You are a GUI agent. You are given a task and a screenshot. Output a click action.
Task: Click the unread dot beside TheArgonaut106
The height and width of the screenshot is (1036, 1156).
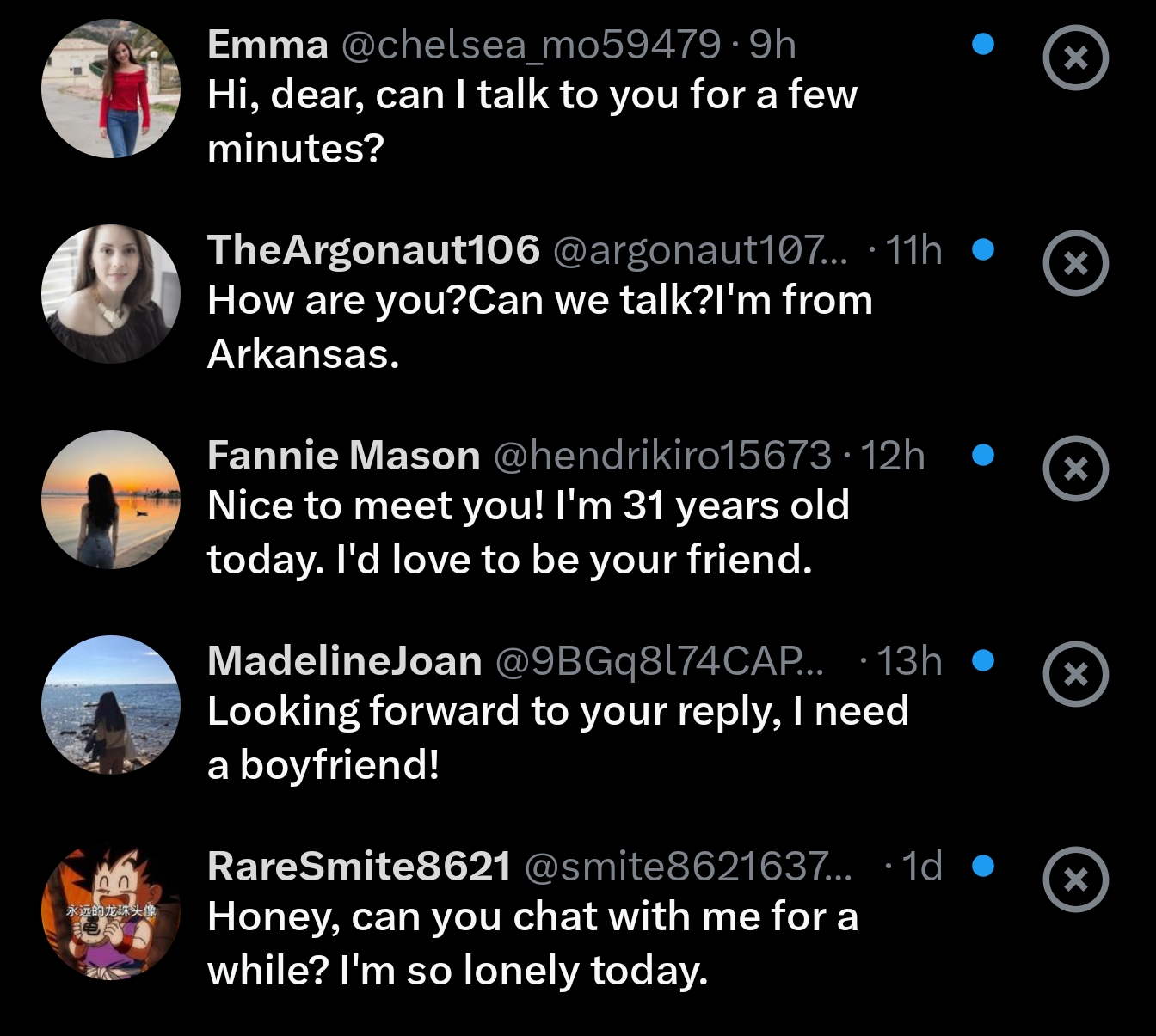pos(983,249)
